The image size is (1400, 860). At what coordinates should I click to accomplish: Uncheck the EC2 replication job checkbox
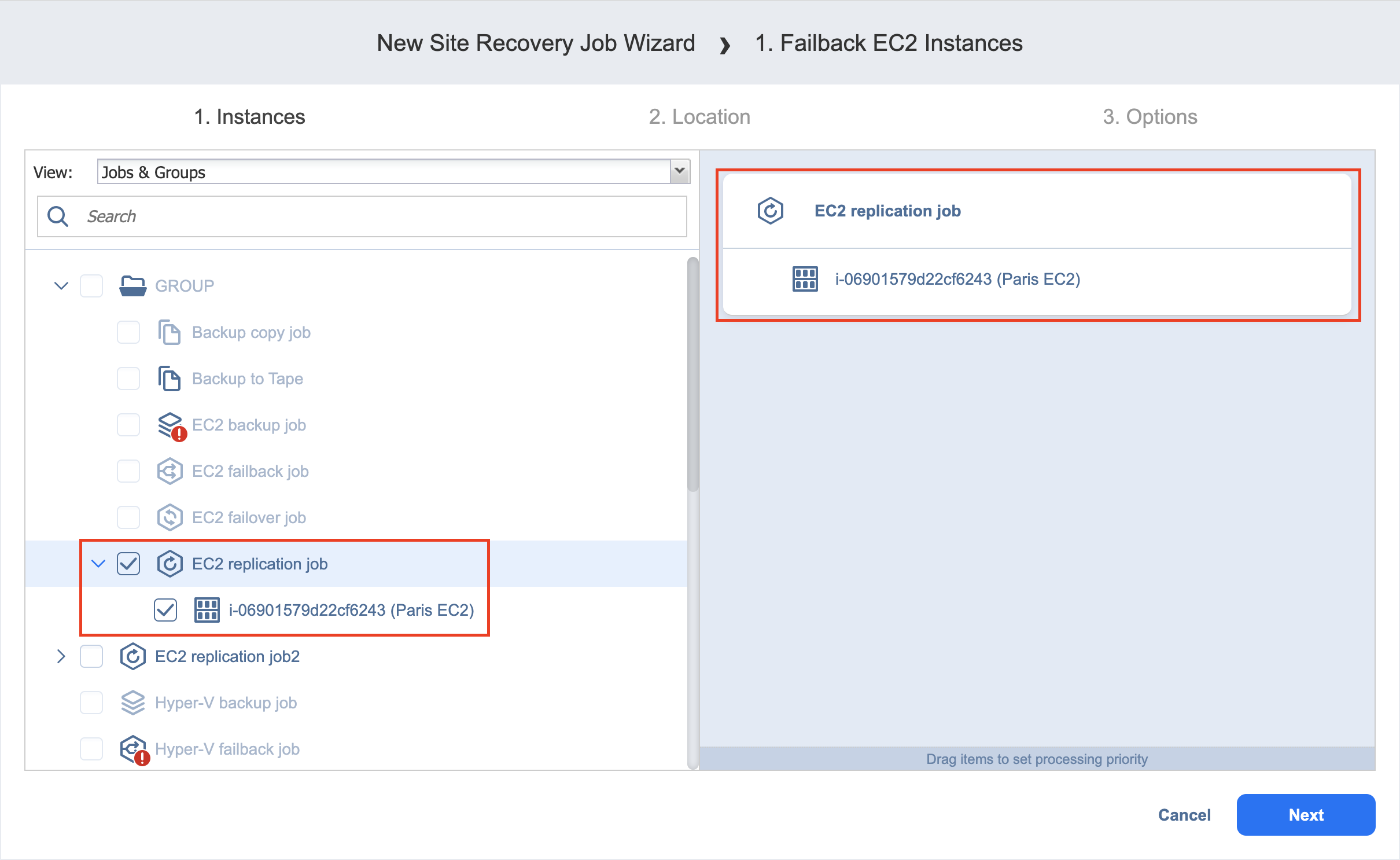pyautogui.click(x=128, y=564)
